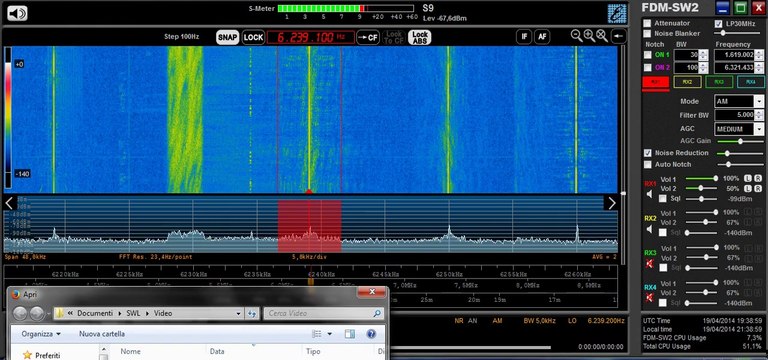Screen dimensions: 768x360
Task: Toggle the preview pane icon in Apri dialog
Action: [x=350, y=334]
